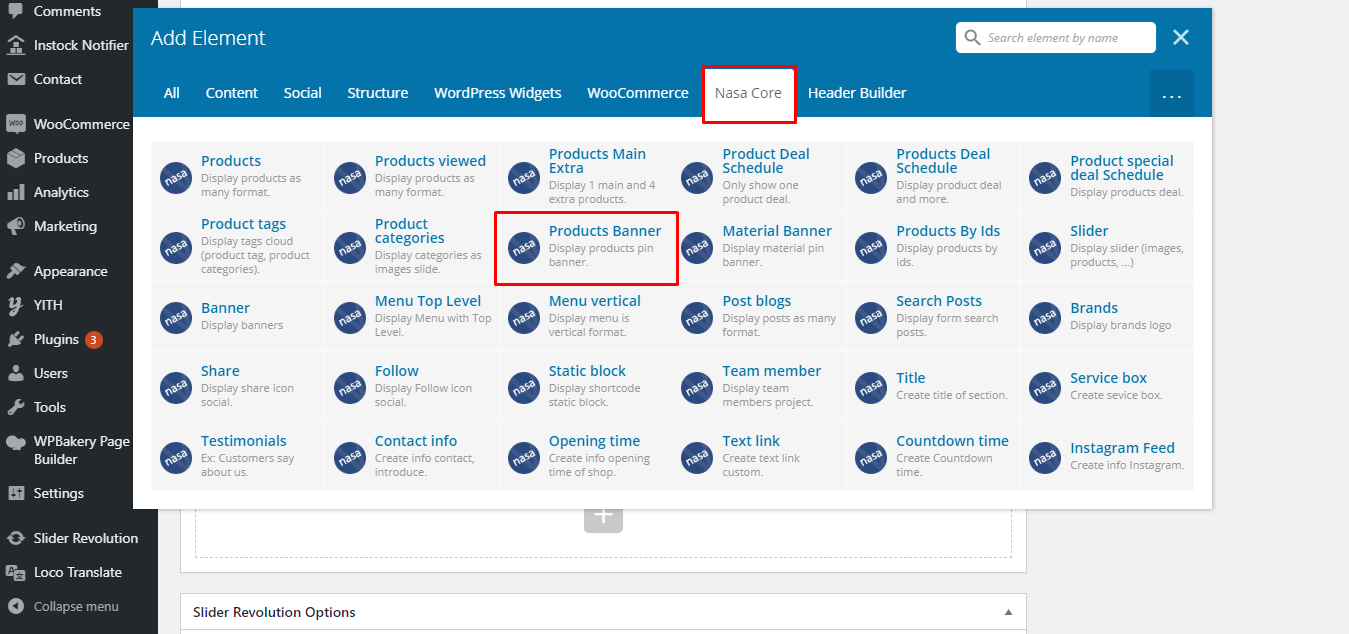Collapse the Slider Revolution Options panel
1349x634 pixels.
tap(1008, 612)
